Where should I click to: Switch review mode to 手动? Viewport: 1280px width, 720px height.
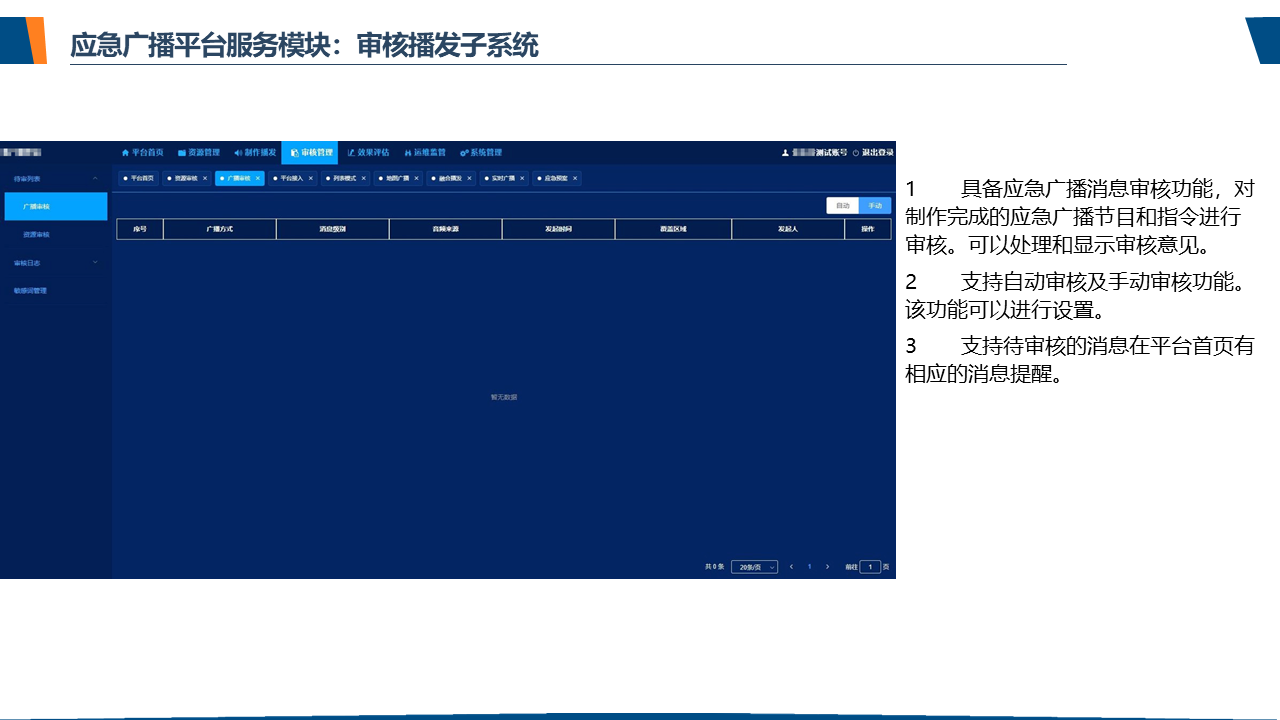[875, 205]
